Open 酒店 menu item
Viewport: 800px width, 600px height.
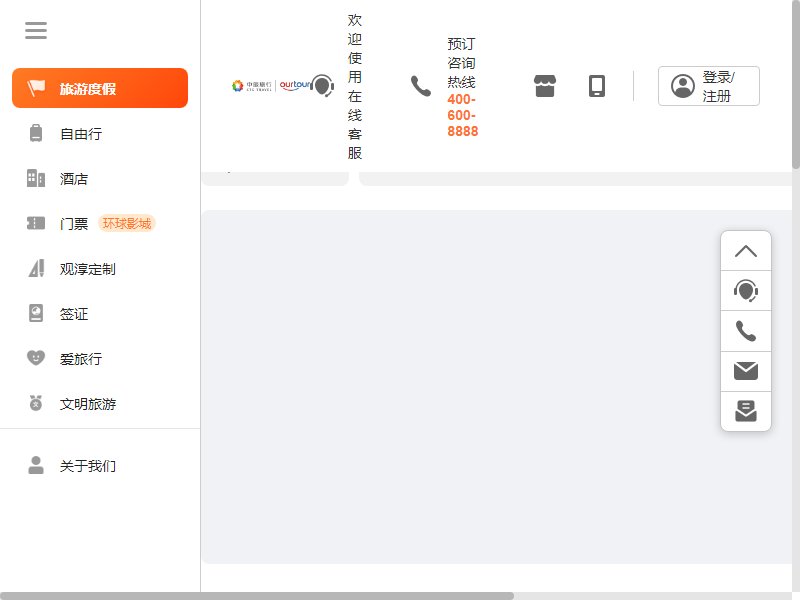[x=100, y=179]
